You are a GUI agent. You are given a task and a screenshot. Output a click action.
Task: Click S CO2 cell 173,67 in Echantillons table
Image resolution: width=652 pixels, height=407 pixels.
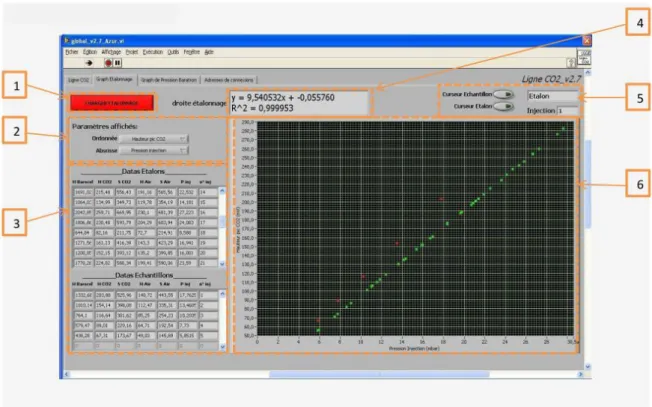pos(125,335)
